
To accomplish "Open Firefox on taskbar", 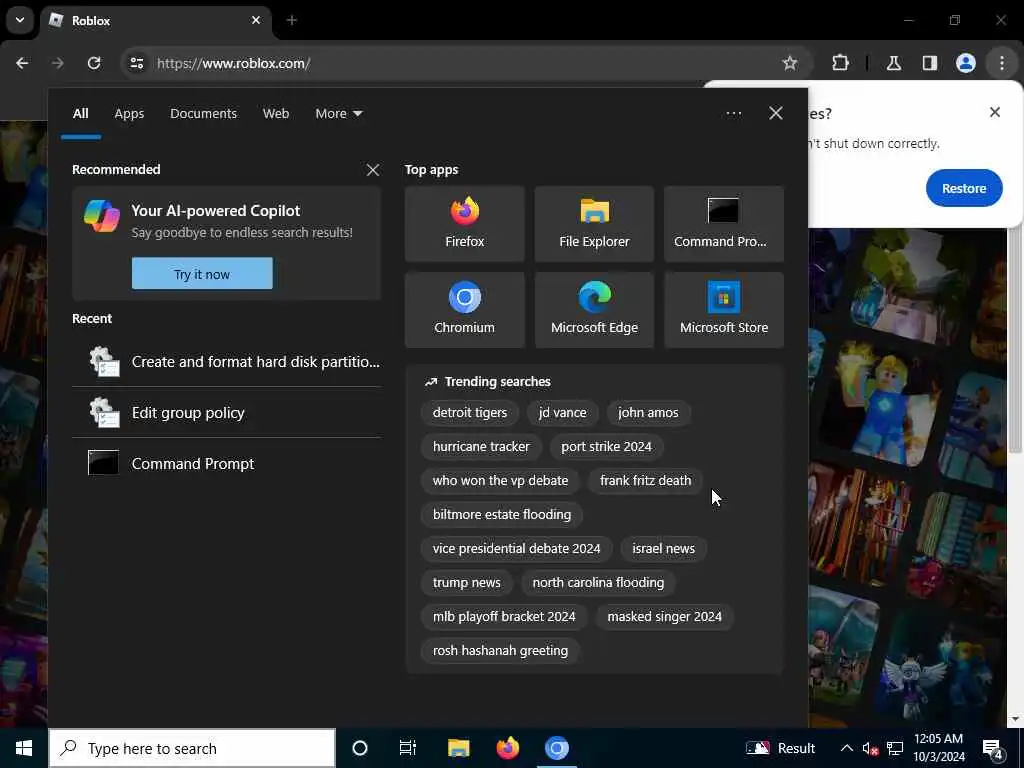I will click(507, 748).
